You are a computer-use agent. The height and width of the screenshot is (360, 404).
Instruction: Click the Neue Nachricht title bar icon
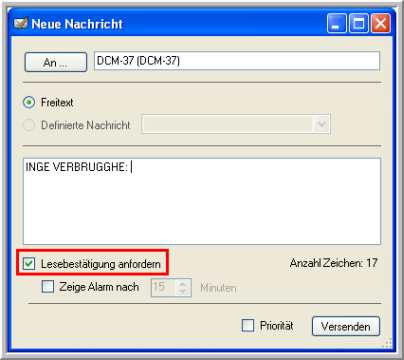21,24
